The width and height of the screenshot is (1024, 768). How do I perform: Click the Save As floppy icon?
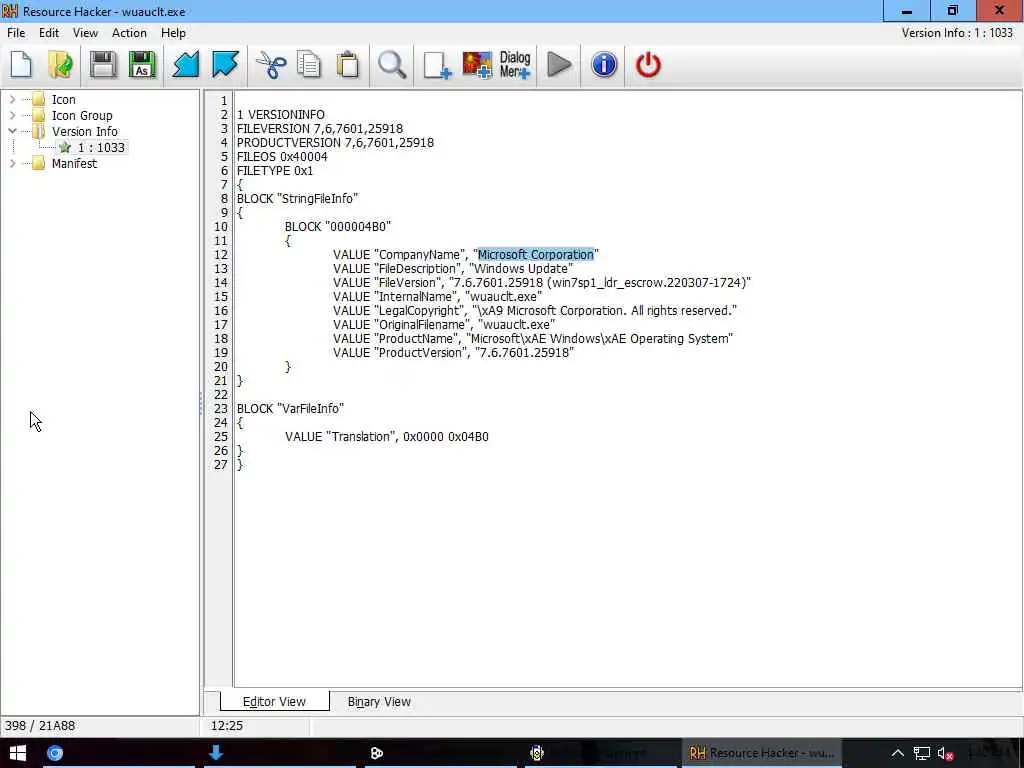click(x=142, y=65)
